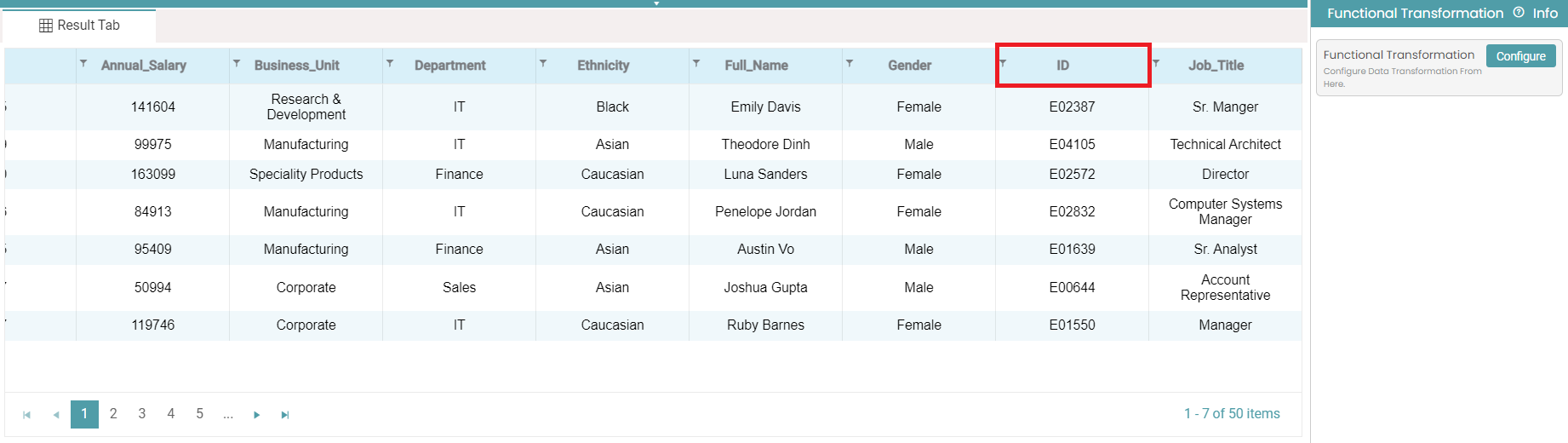Select the Emily Davis name cell
The image size is (1568, 443).
(x=765, y=107)
